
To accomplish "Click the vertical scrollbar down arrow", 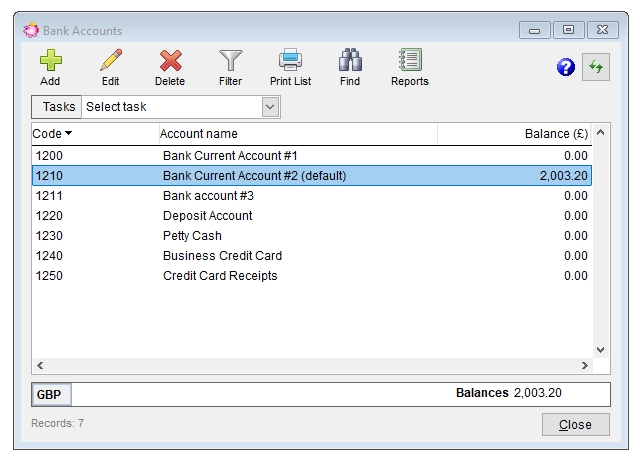I will pos(600,350).
